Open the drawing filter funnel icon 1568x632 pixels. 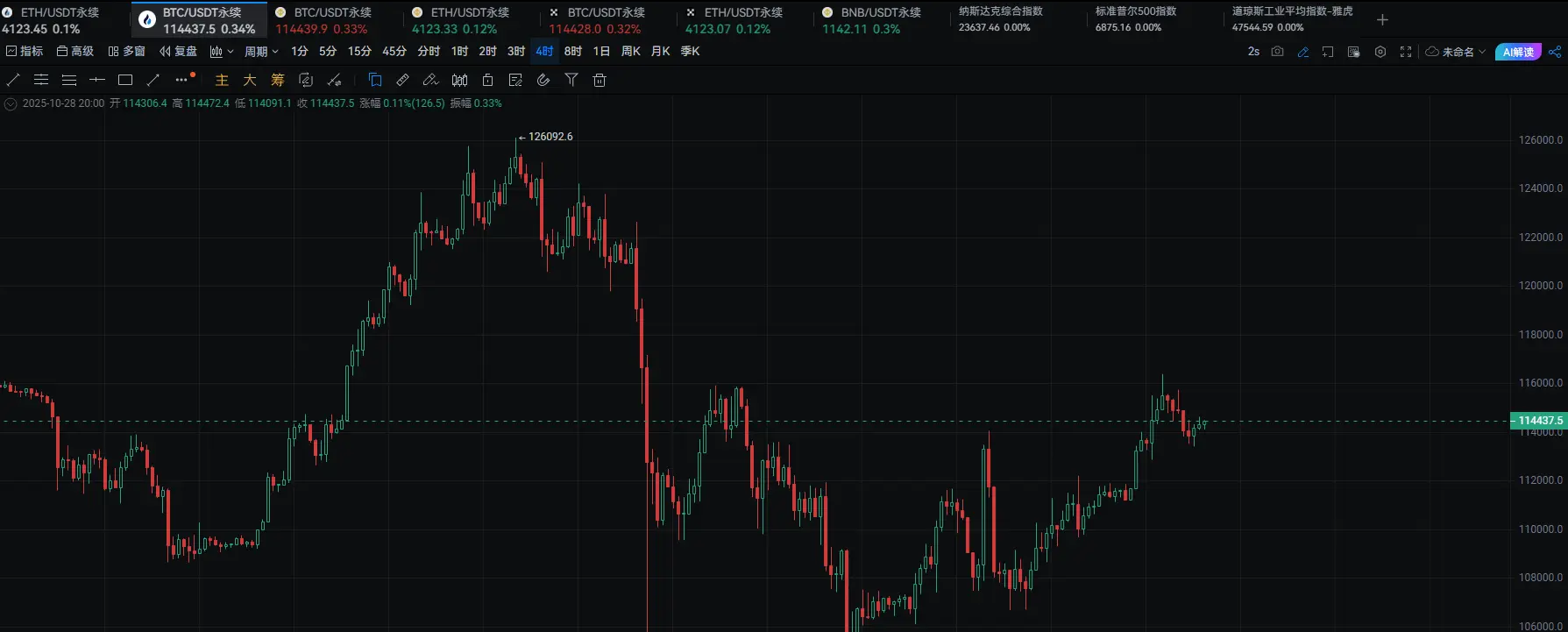coord(571,80)
